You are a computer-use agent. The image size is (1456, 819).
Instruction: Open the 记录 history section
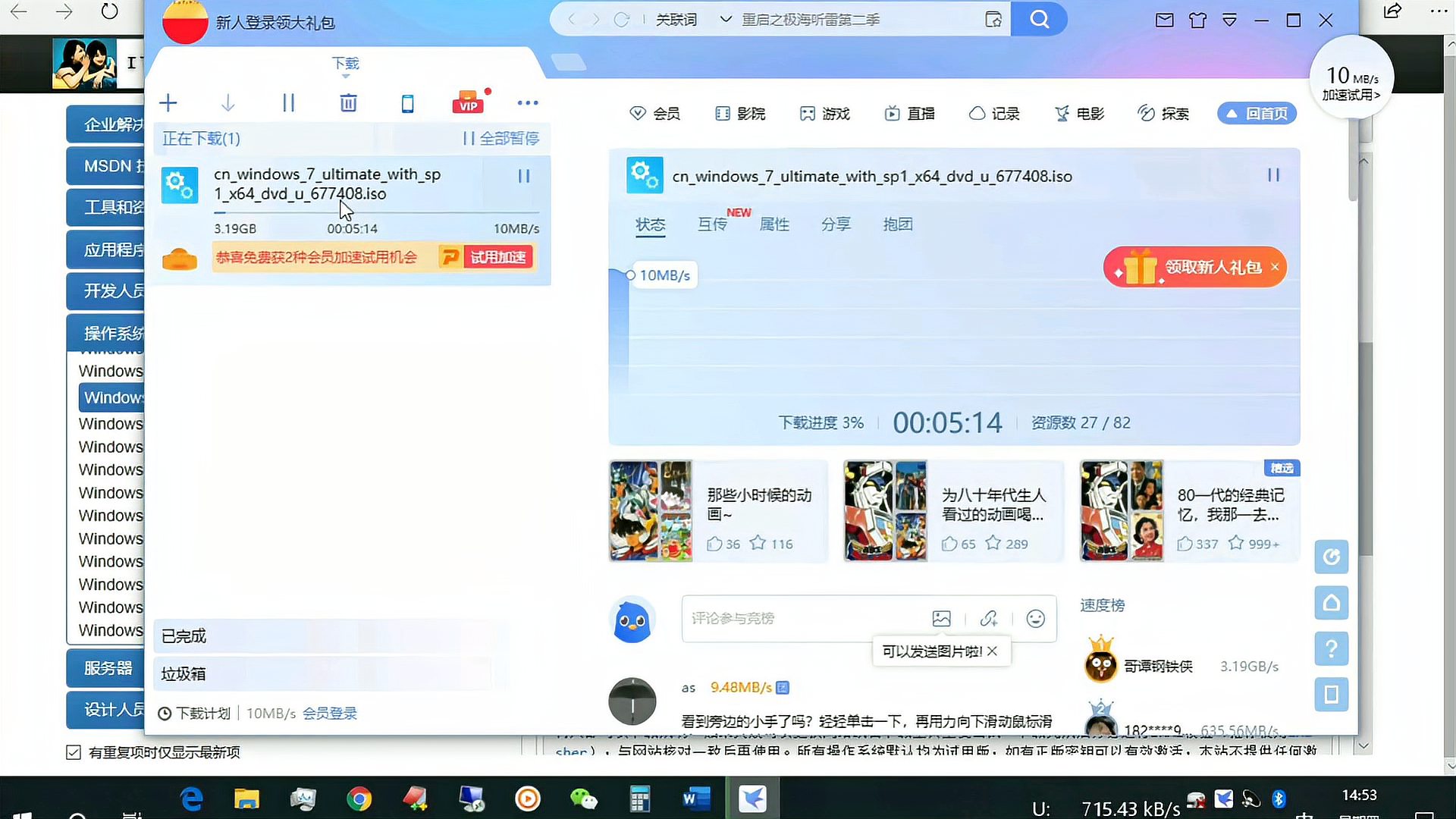click(x=995, y=114)
